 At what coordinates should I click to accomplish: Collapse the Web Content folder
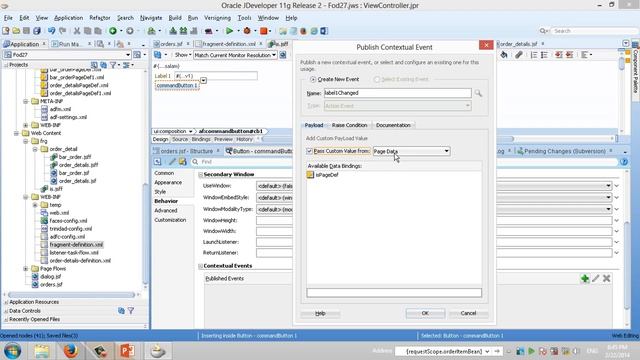(x=16, y=133)
